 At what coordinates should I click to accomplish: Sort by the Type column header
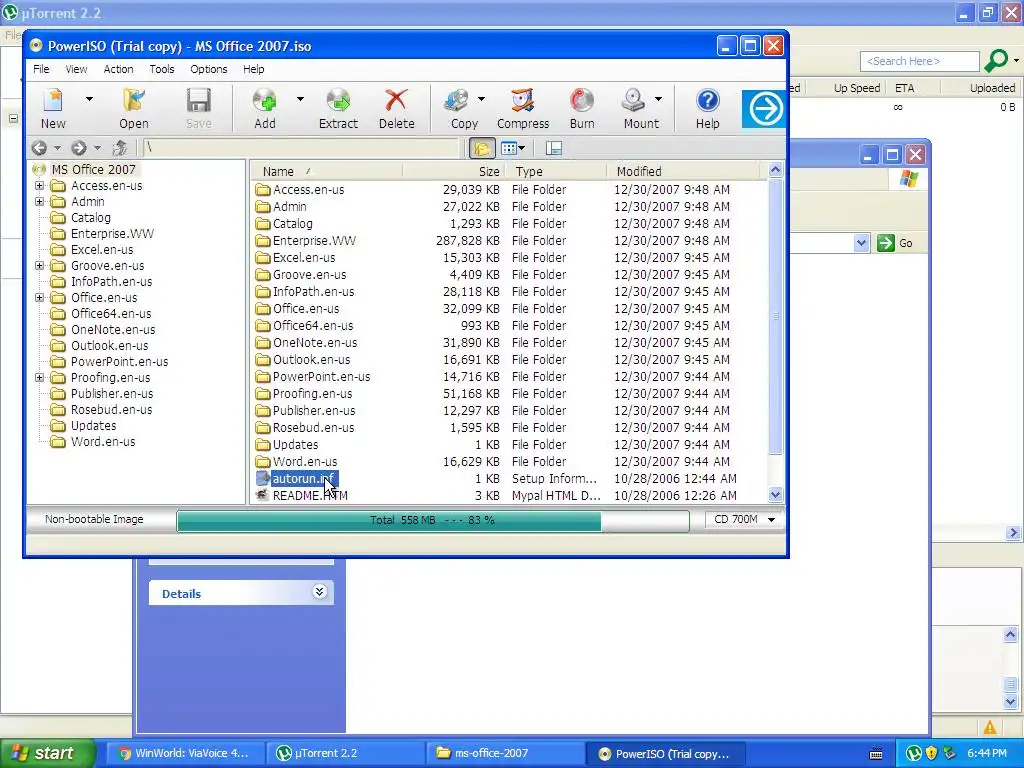coord(556,171)
